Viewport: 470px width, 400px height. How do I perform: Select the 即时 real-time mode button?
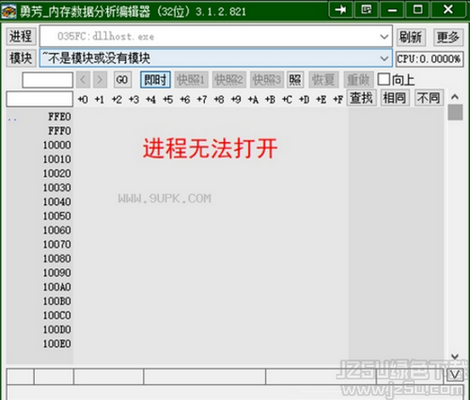155,80
